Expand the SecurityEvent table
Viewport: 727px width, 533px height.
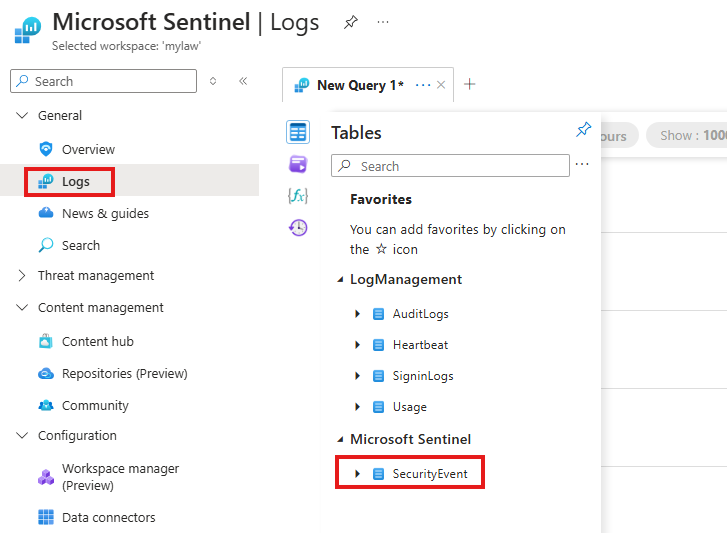pos(358,474)
